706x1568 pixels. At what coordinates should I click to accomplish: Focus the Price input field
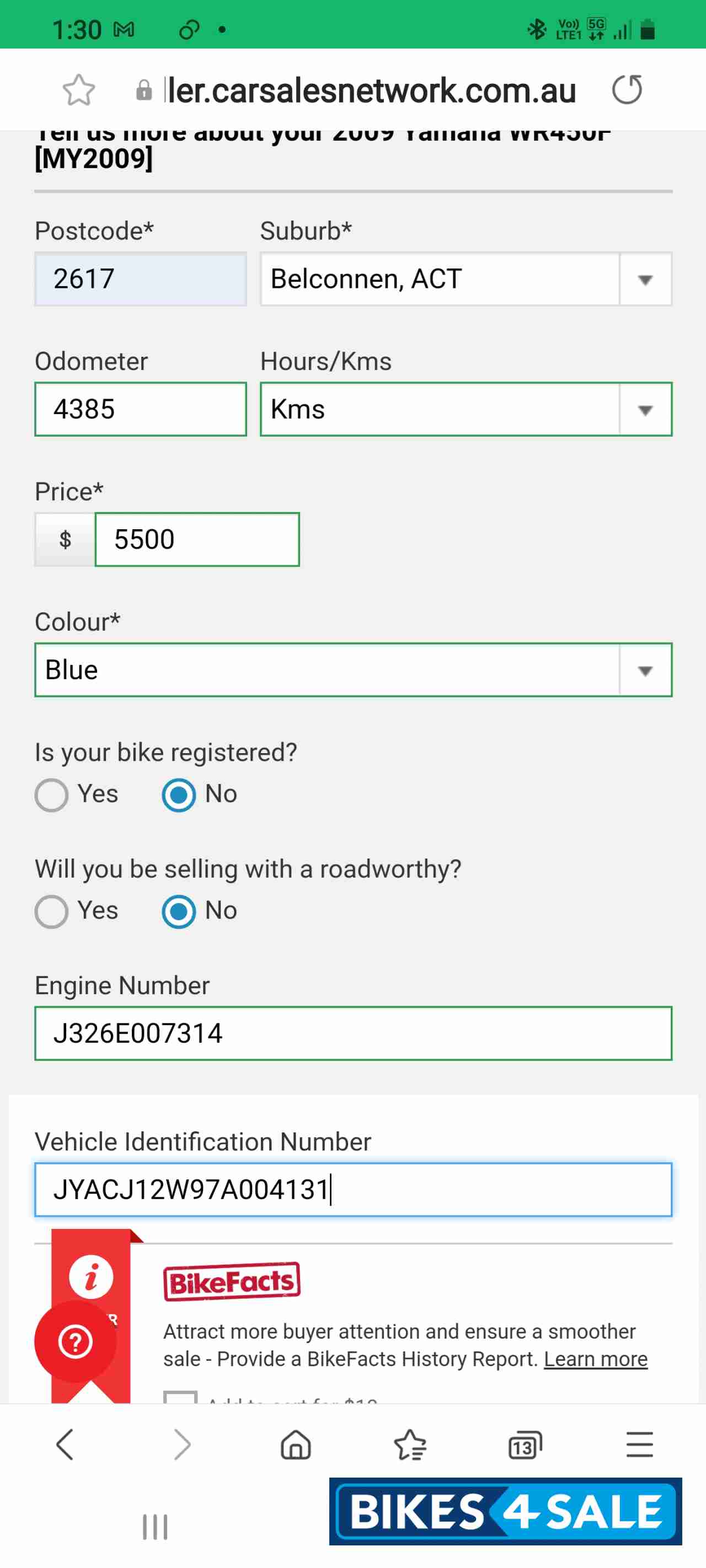coord(197,539)
